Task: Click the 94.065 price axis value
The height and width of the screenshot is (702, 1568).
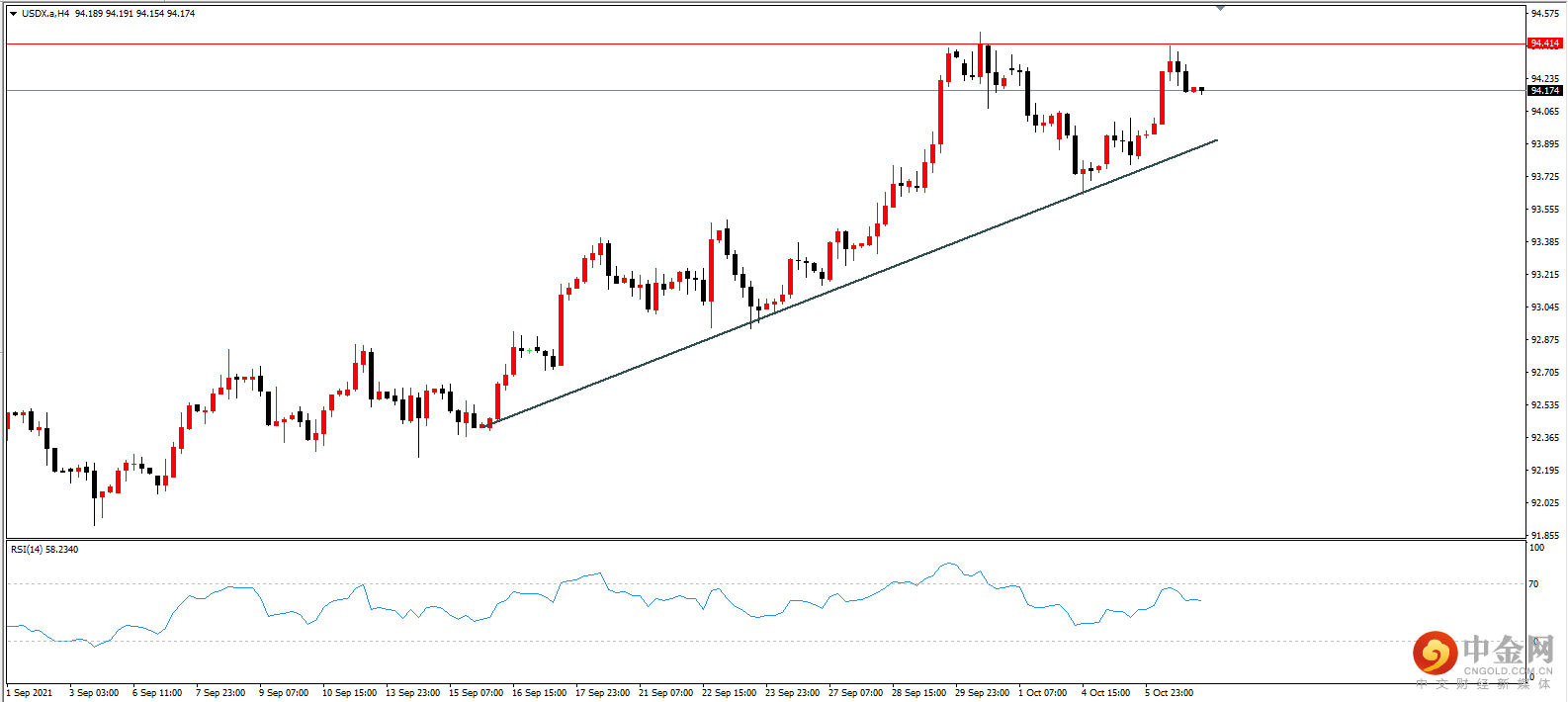Action: tap(1545, 112)
